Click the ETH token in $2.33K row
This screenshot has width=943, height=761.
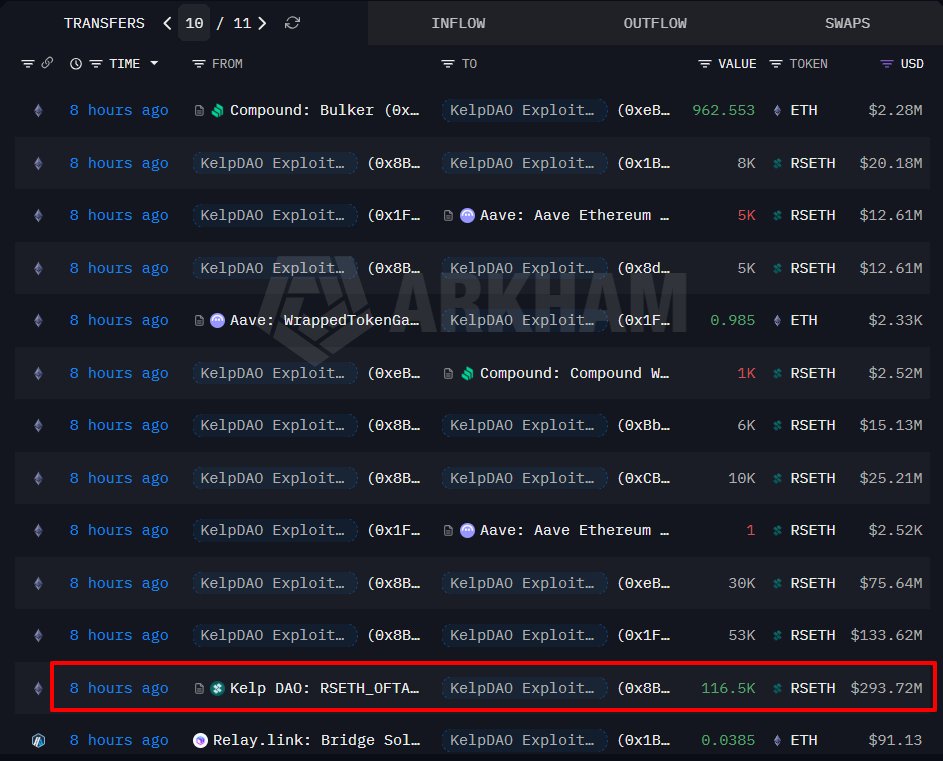pos(803,321)
